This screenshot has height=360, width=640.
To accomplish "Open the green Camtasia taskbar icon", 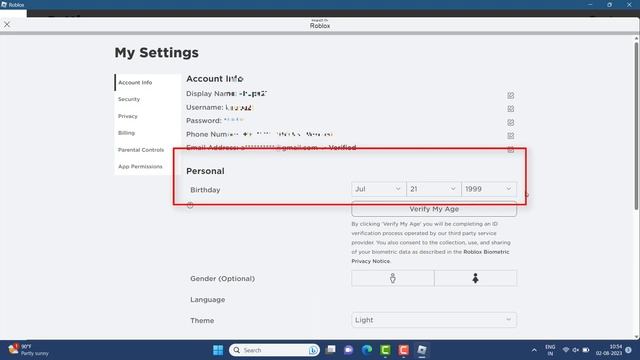I will 385,350.
